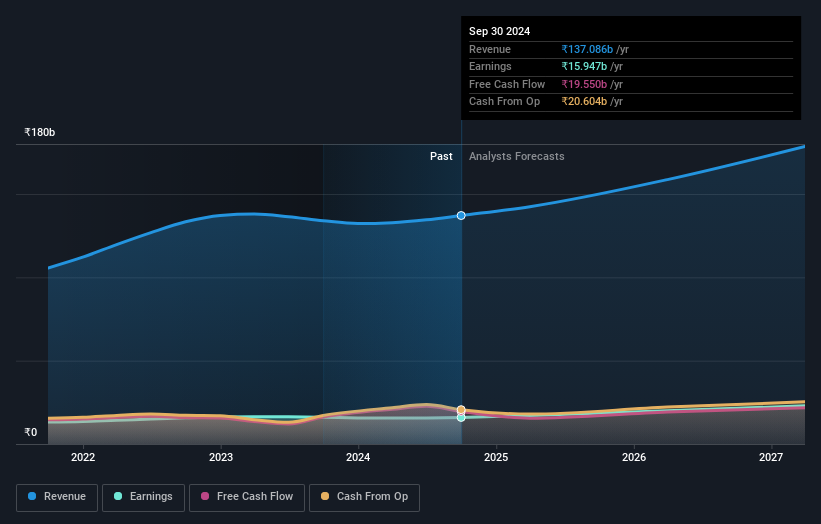Click the Earnings row label in tooltip
821x524 pixels.
coord(490,66)
